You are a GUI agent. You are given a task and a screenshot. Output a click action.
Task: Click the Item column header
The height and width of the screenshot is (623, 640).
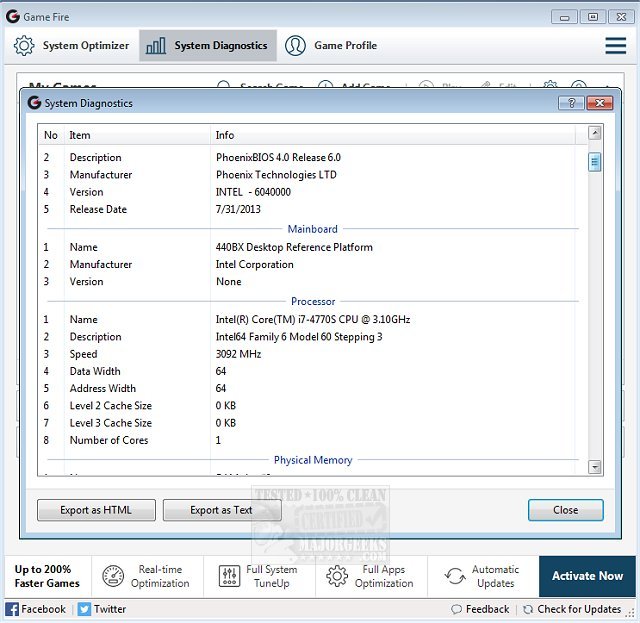[x=137, y=135]
